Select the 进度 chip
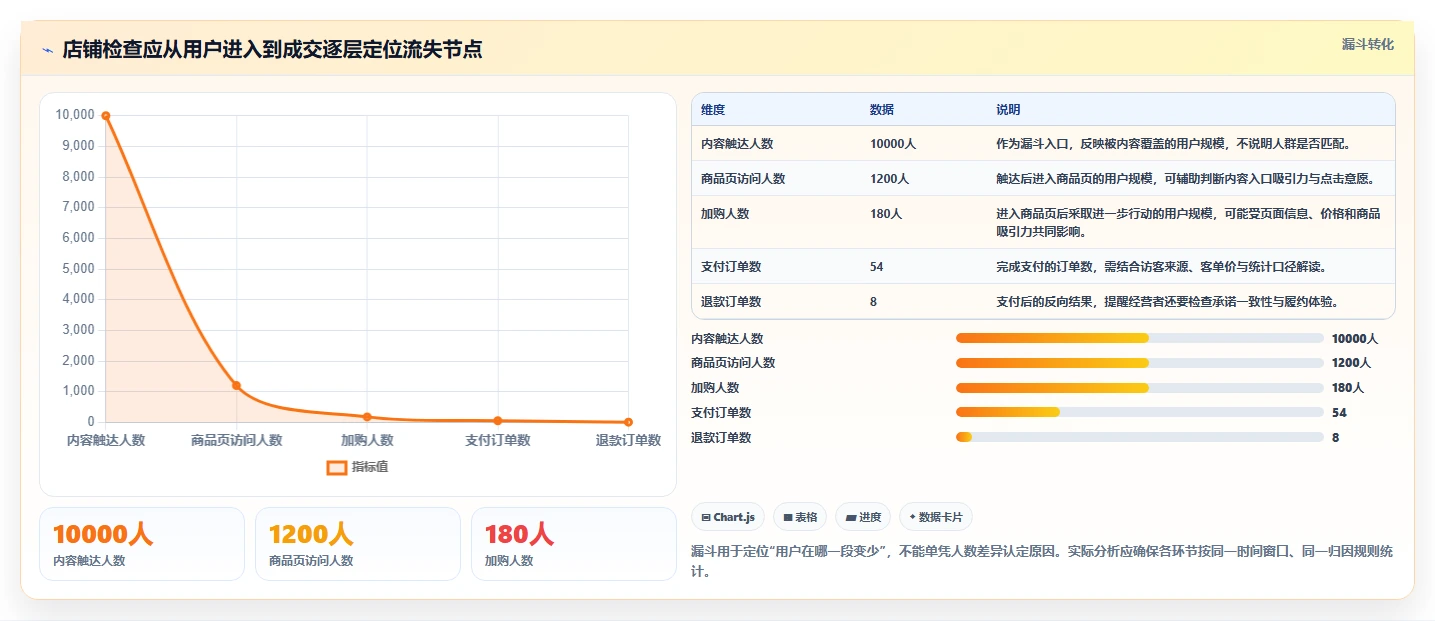This screenshot has height=621, width=1435. [x=863, y=517]
